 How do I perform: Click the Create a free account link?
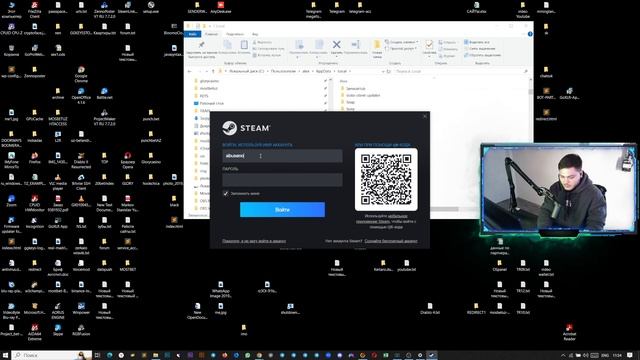coord(391,241)
